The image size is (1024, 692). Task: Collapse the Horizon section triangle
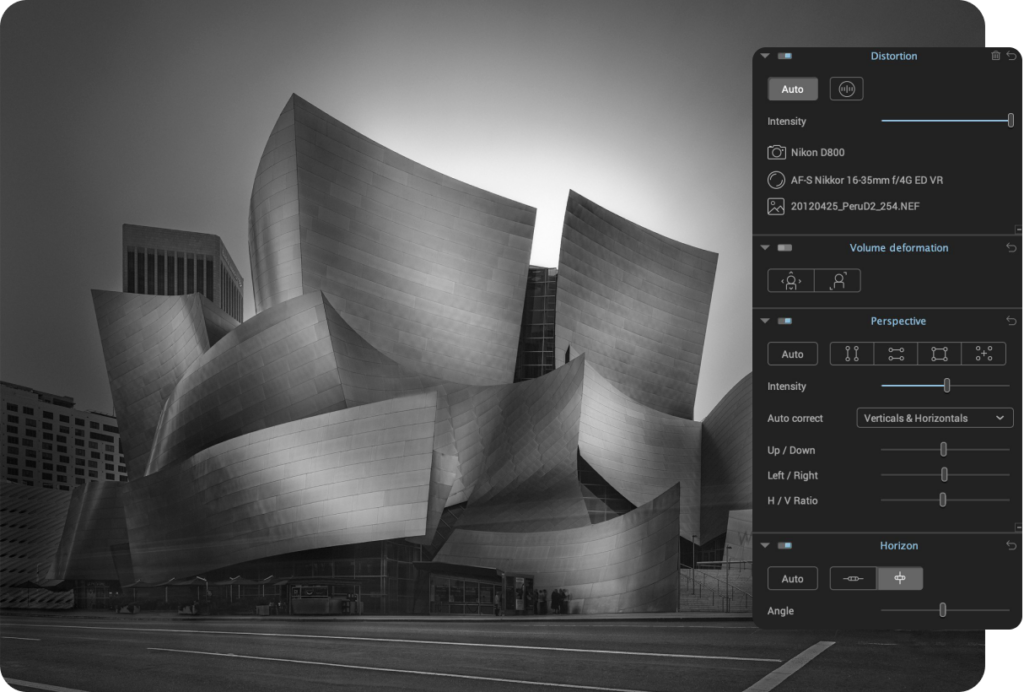tap(765, 546)
